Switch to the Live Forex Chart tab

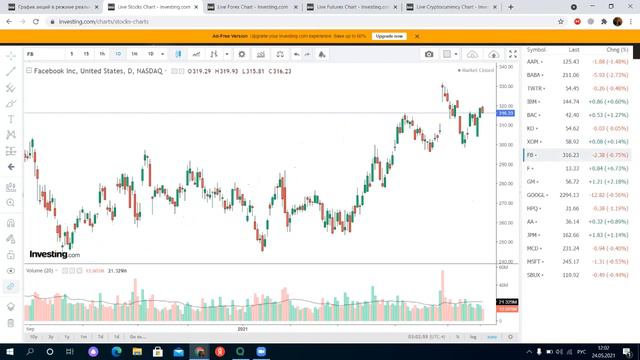click(x=253, y=7)
